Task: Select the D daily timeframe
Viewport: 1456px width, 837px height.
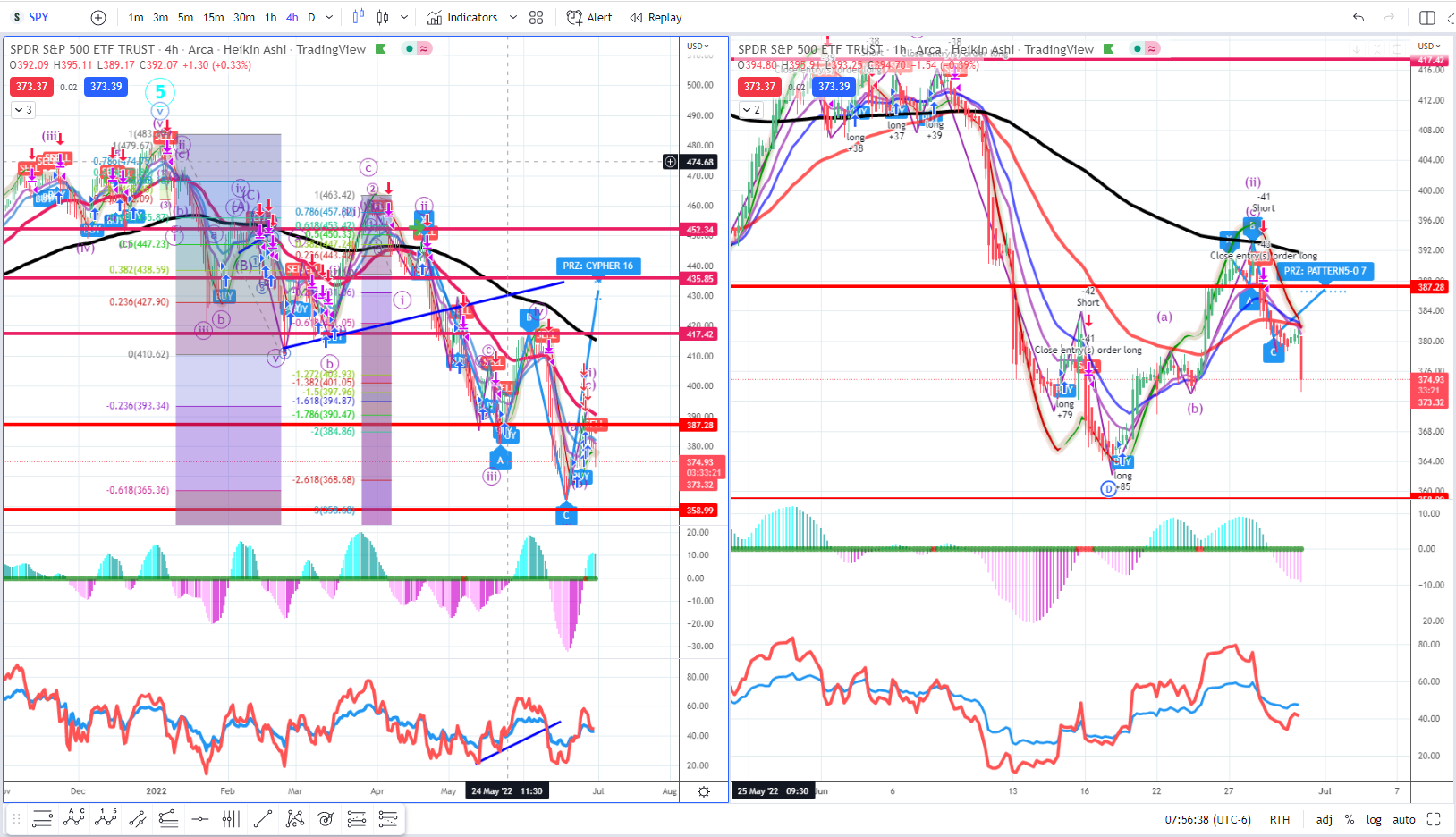Action: click(x=311, y=17)
